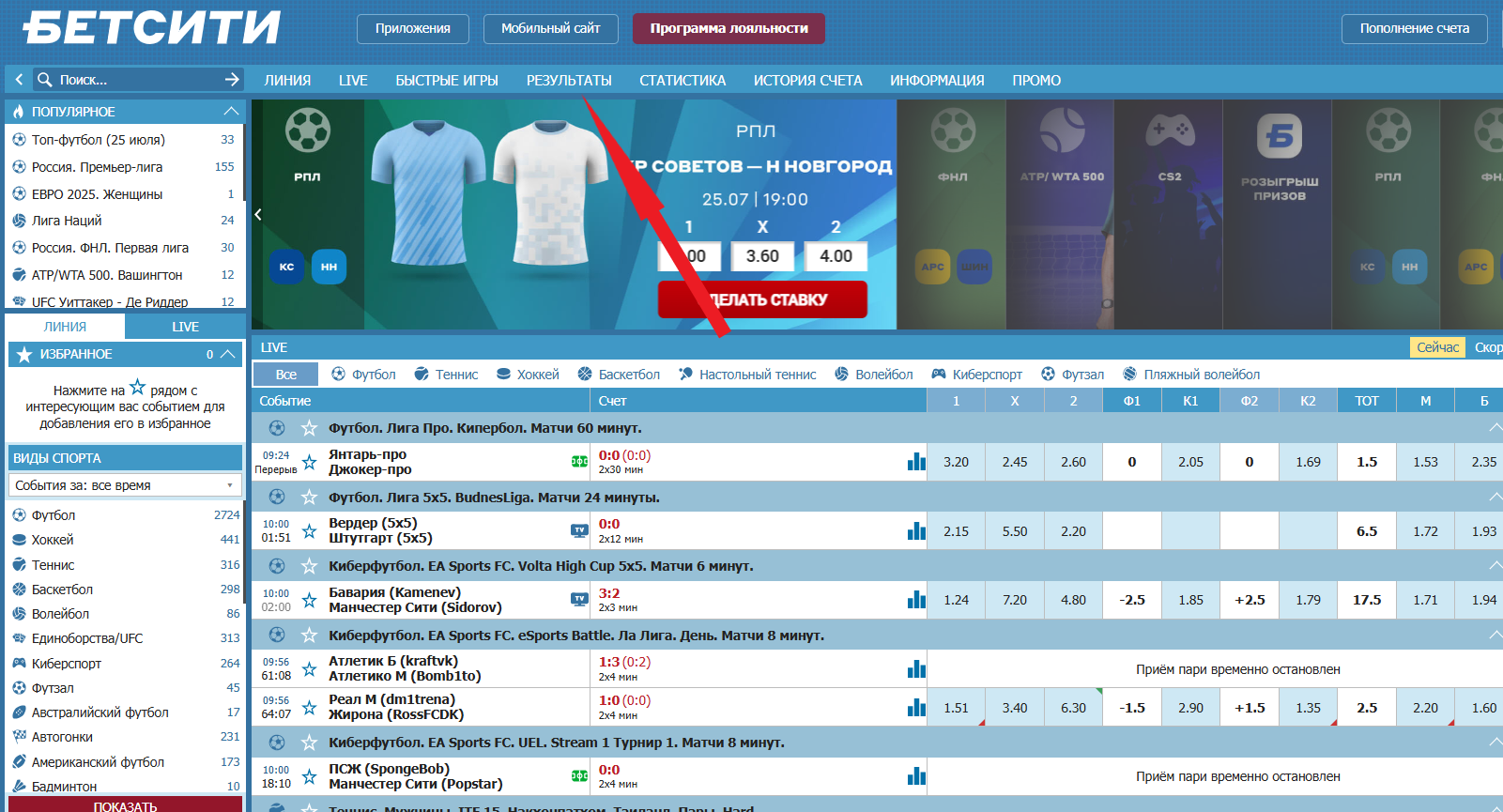The image size is (1503, 812).
Task: Open Программа лояльности
Action: 728,28
